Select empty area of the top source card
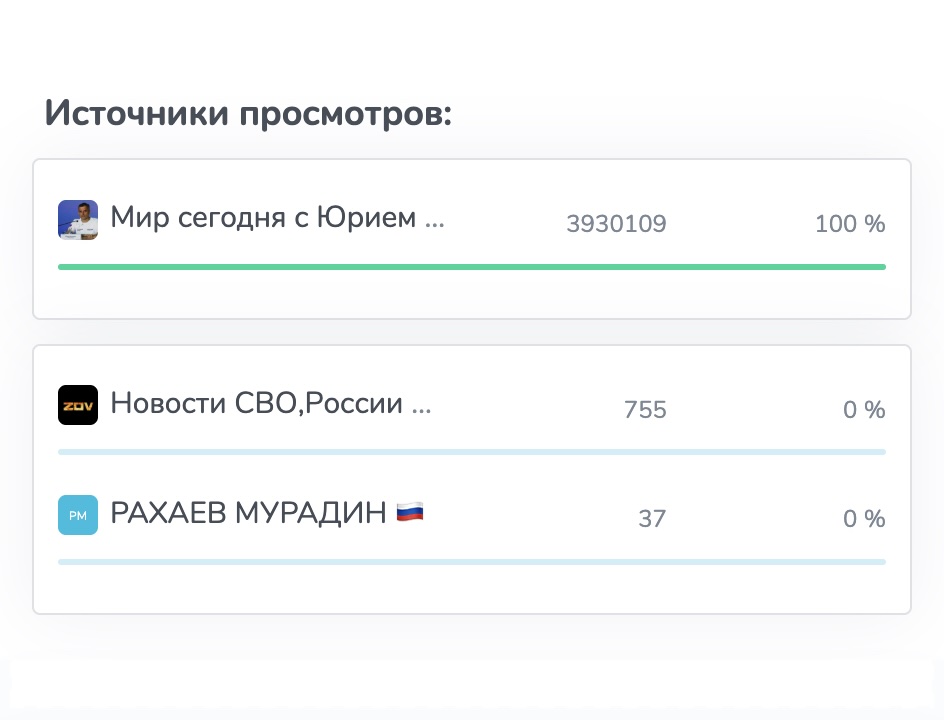This screenshot has height=720, width=944. pos(472,295)
